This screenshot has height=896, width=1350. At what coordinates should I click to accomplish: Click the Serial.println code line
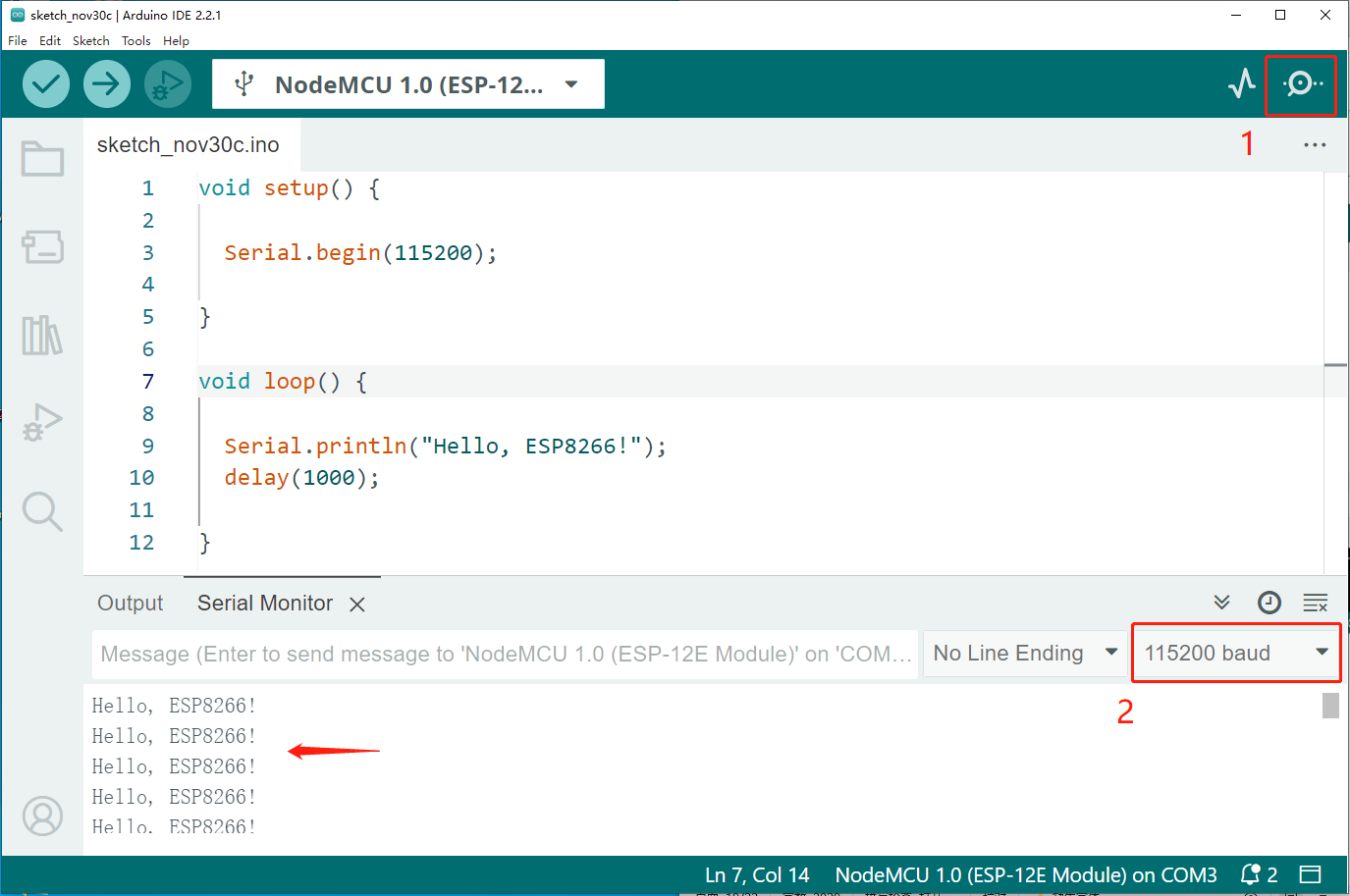(x=446, y=446)
